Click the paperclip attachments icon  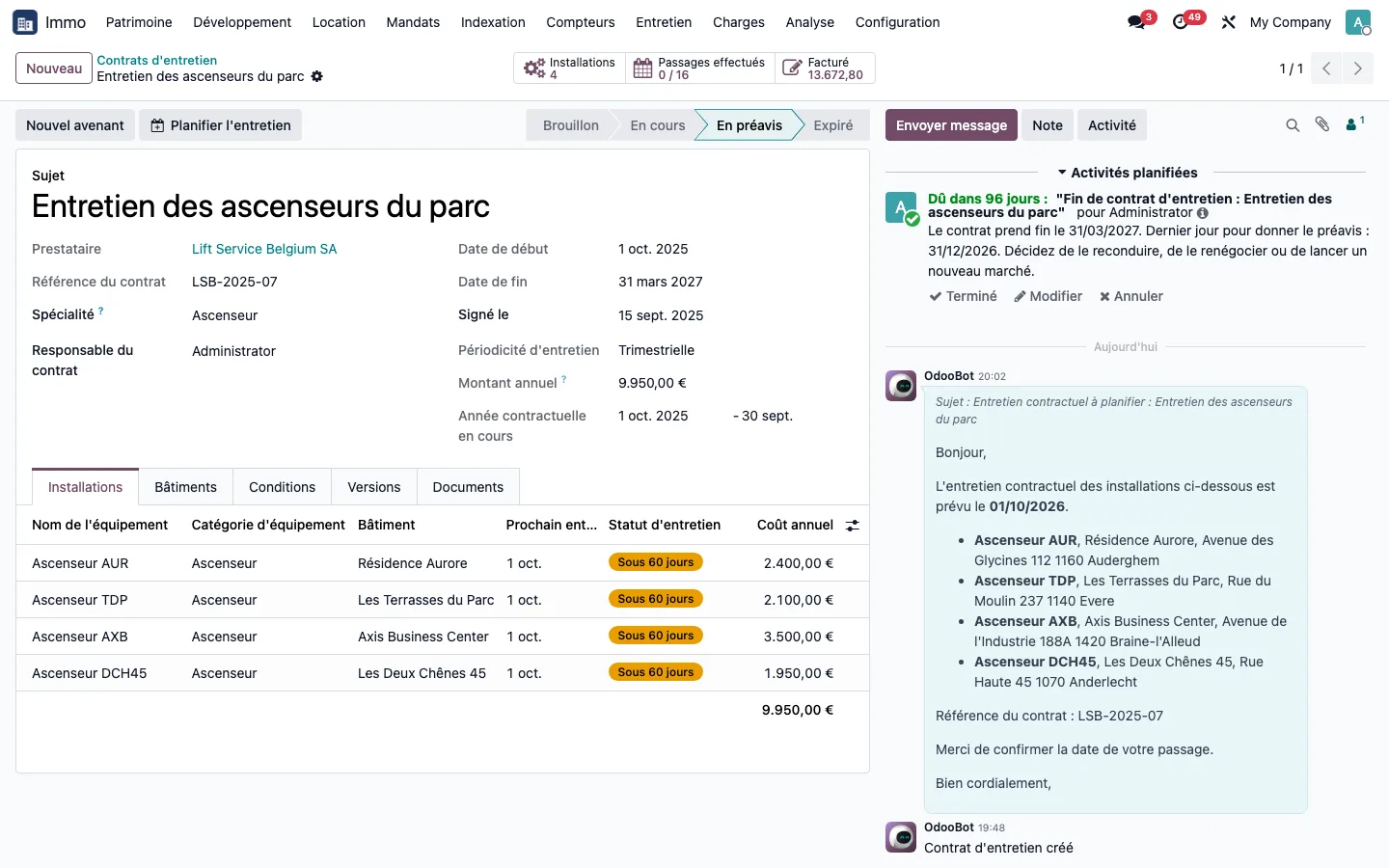1322,124
